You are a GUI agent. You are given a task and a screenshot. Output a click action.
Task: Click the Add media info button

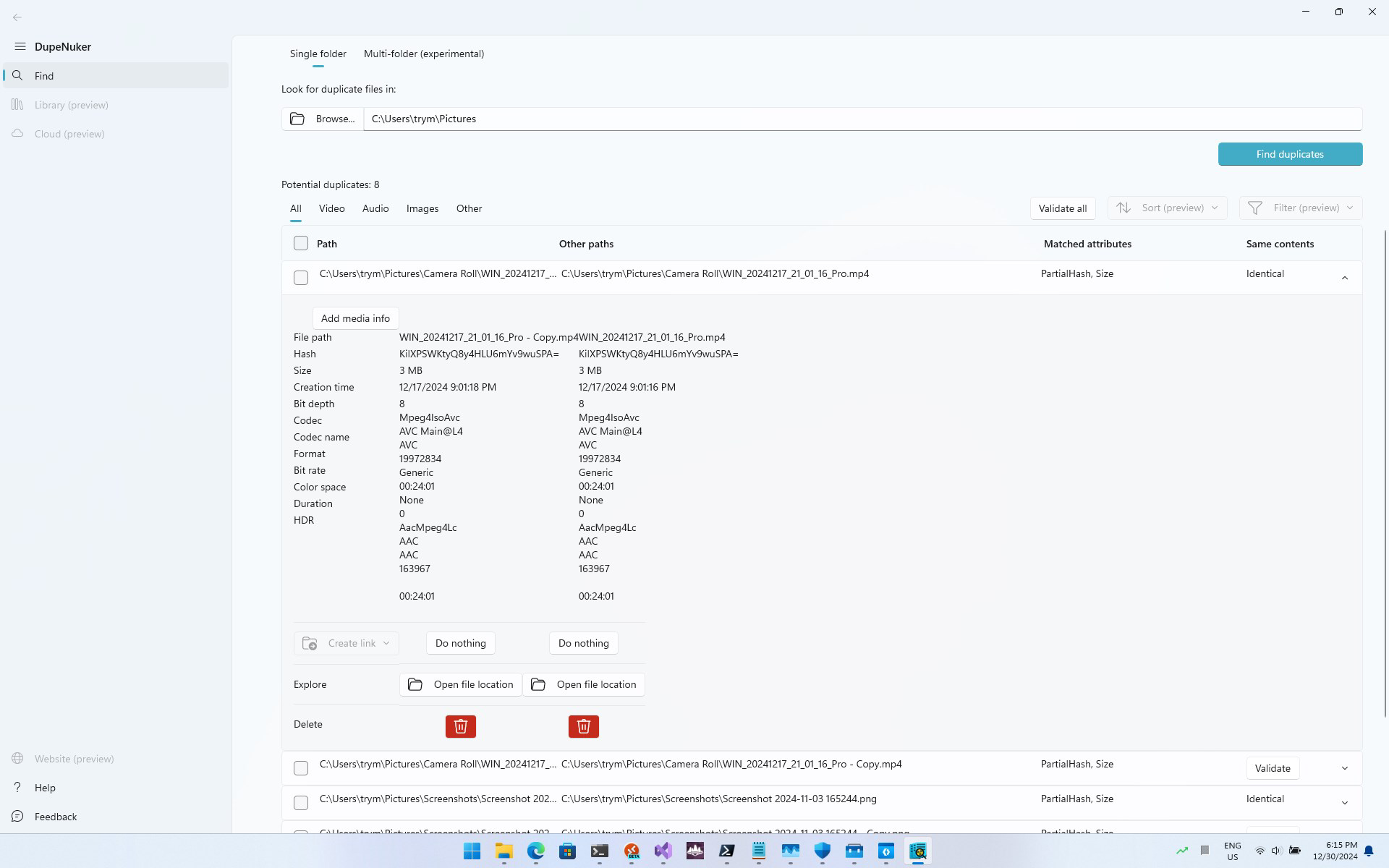click(x=355, y=318)
